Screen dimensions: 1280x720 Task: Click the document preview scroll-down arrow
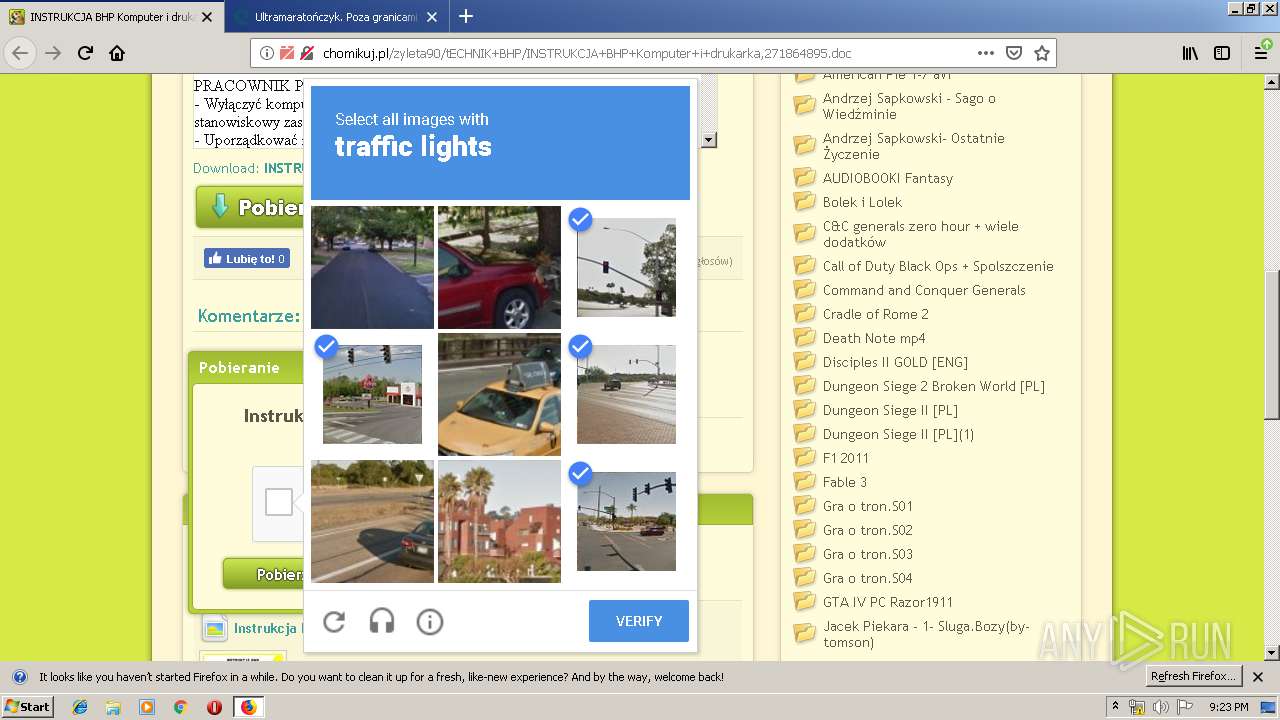pos(709,141)
